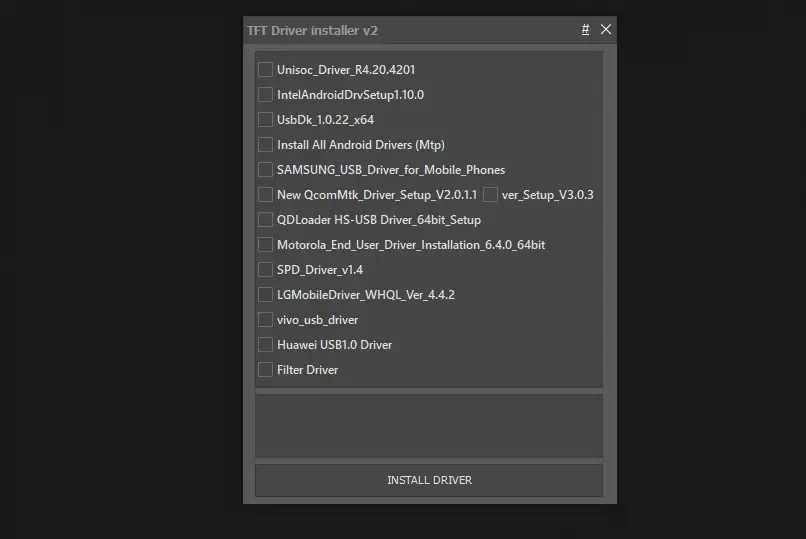This screenshot has width=806, height=539.
Task: Enable QDLoader HS-USB Driver_64bit_Setup checkbox
Action: point(265,219)
